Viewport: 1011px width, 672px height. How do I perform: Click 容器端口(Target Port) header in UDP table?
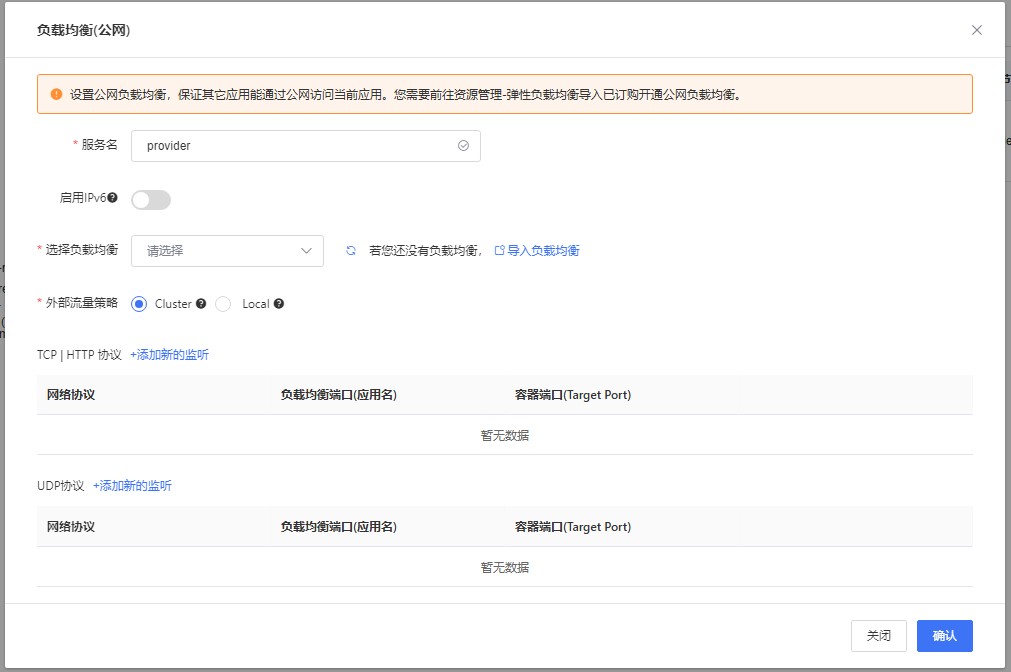click(x=573, y=527)
